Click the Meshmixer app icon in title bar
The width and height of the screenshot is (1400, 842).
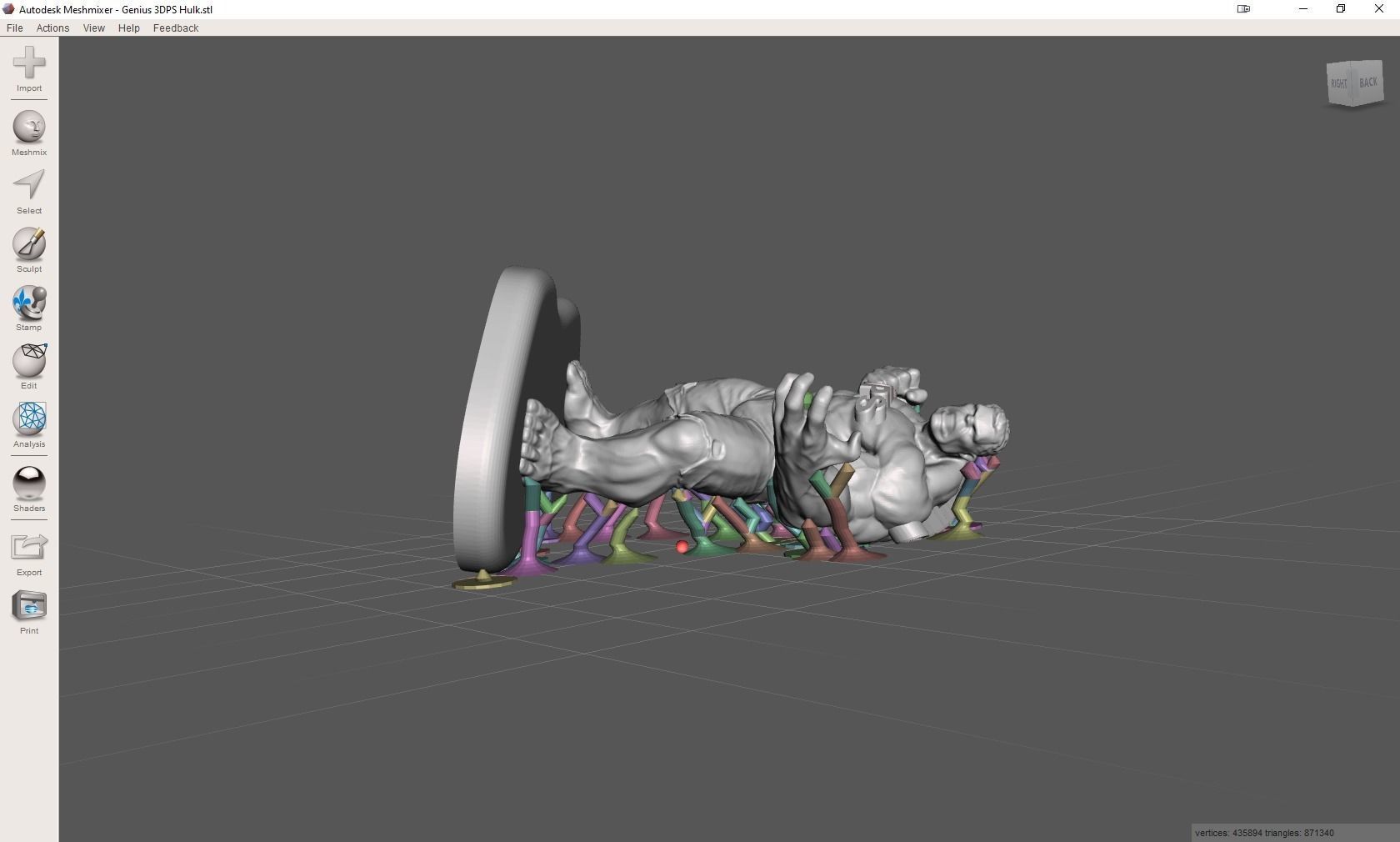tap(9, 9)
